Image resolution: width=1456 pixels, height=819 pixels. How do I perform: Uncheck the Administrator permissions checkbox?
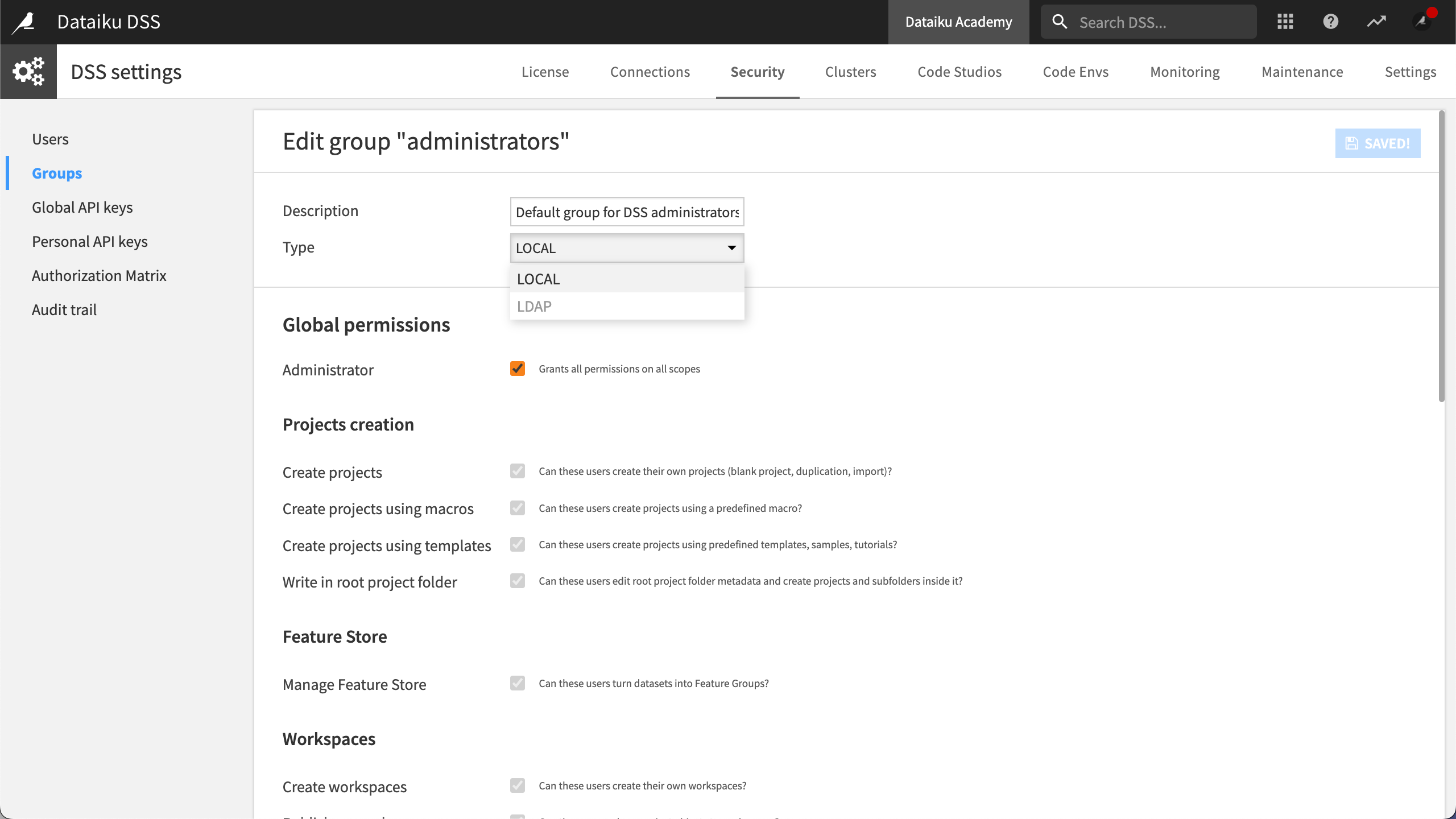pos(516,369)
